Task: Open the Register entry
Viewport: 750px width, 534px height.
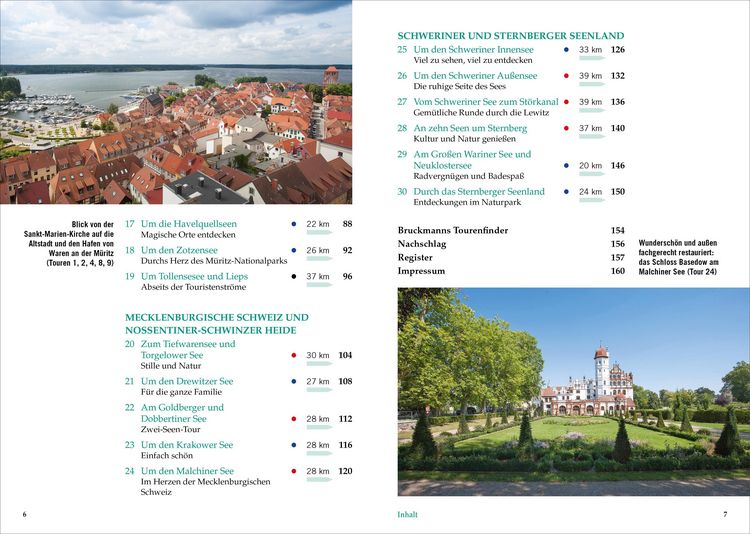Action: (415, 257)
